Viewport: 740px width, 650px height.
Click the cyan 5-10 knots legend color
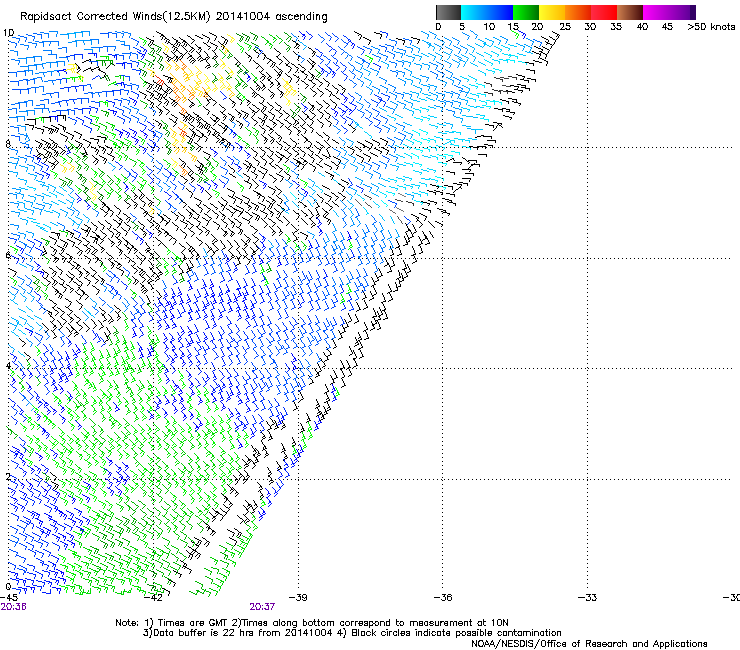pyautogui.click(x=474, y=12)
